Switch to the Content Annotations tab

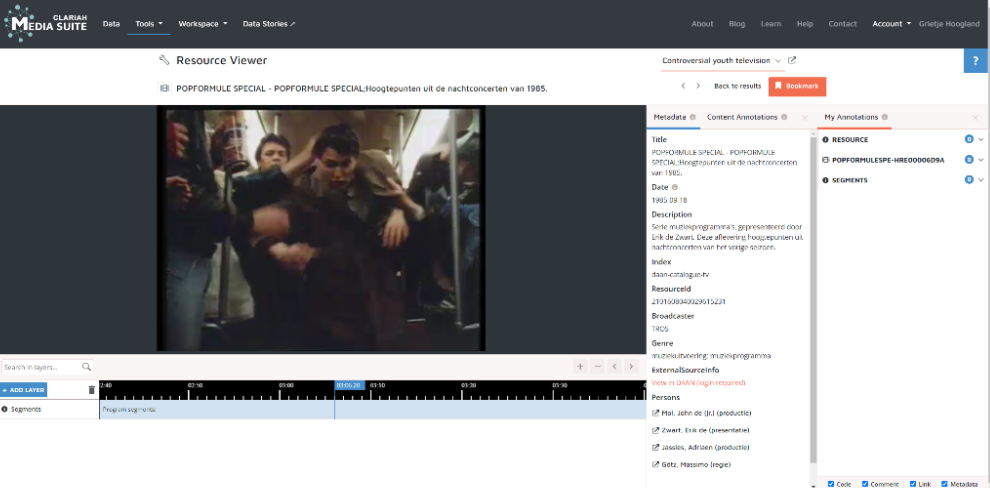point(742,117)
